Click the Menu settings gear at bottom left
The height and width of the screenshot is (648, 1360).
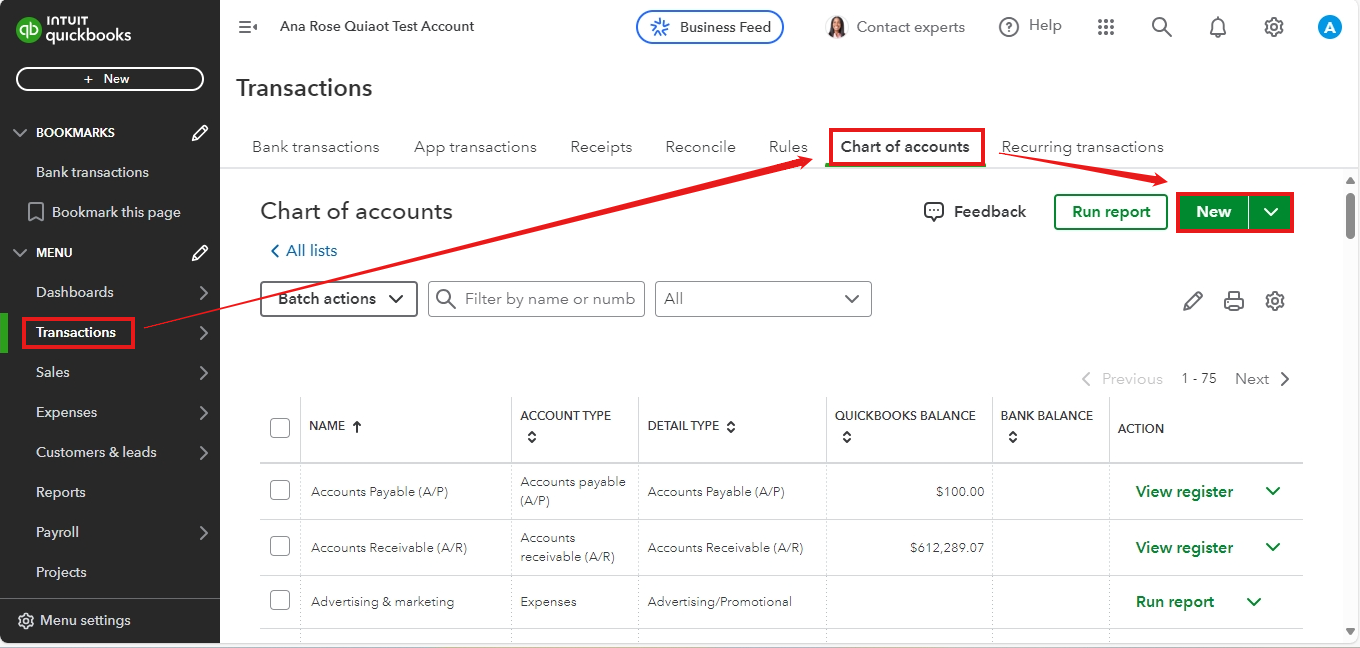[26, 620]
